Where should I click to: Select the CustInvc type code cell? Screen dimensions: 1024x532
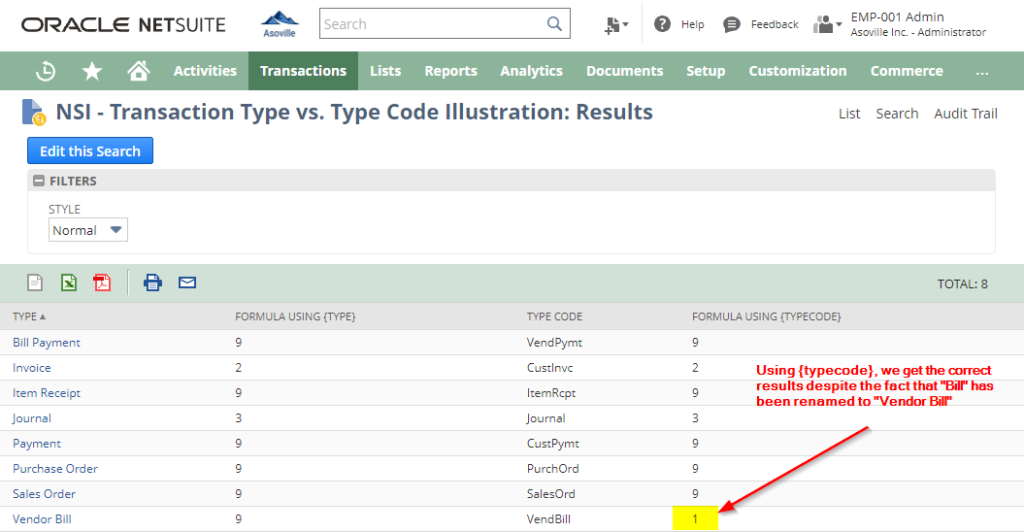point(550,368)
